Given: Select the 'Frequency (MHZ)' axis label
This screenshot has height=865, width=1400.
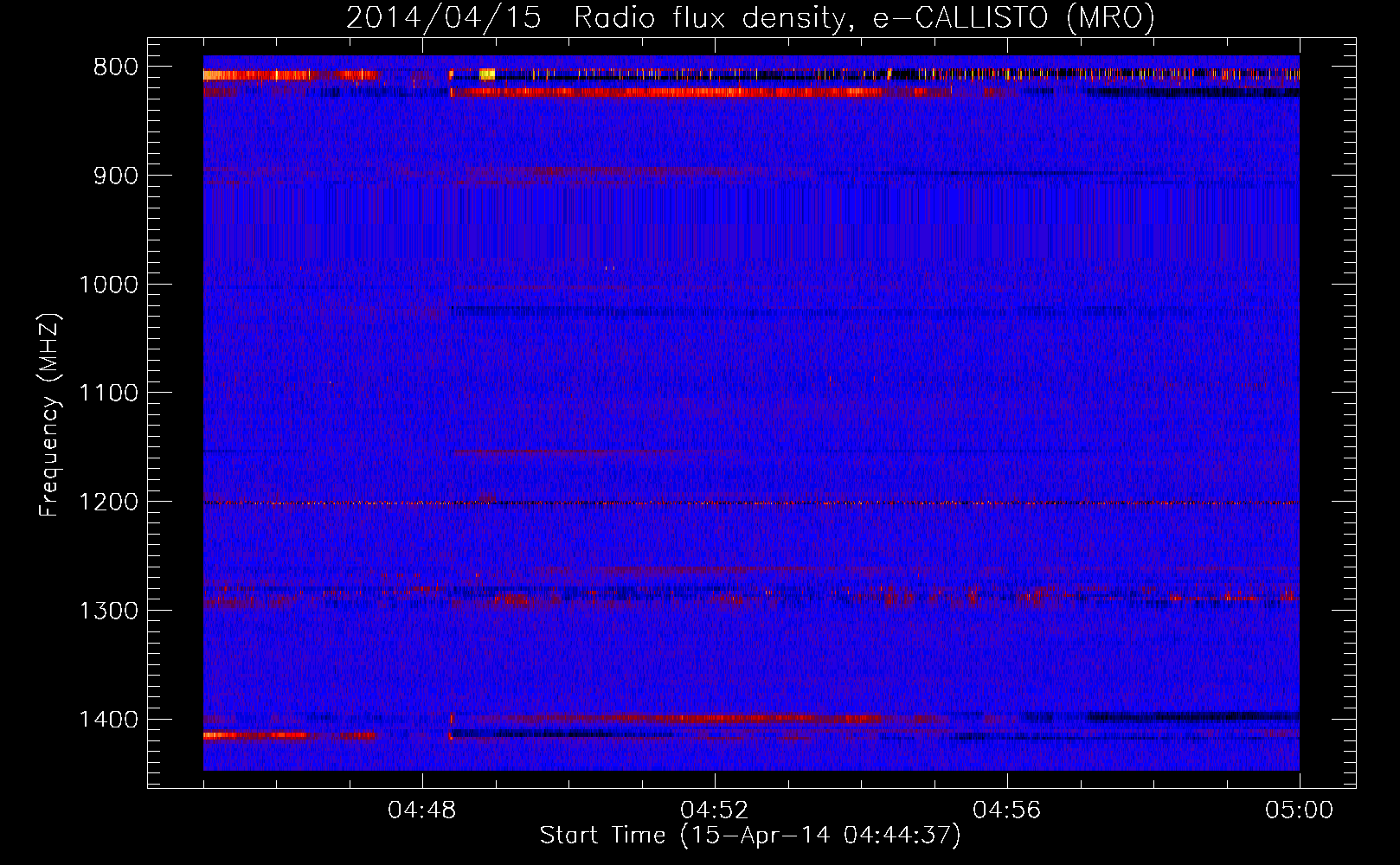Looking at the screenshot, I should pos(50,415).
